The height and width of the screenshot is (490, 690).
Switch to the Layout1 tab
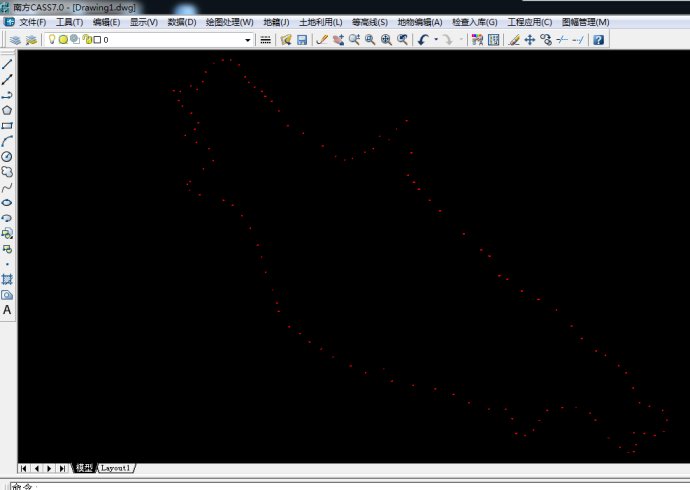tap(116, 468)
